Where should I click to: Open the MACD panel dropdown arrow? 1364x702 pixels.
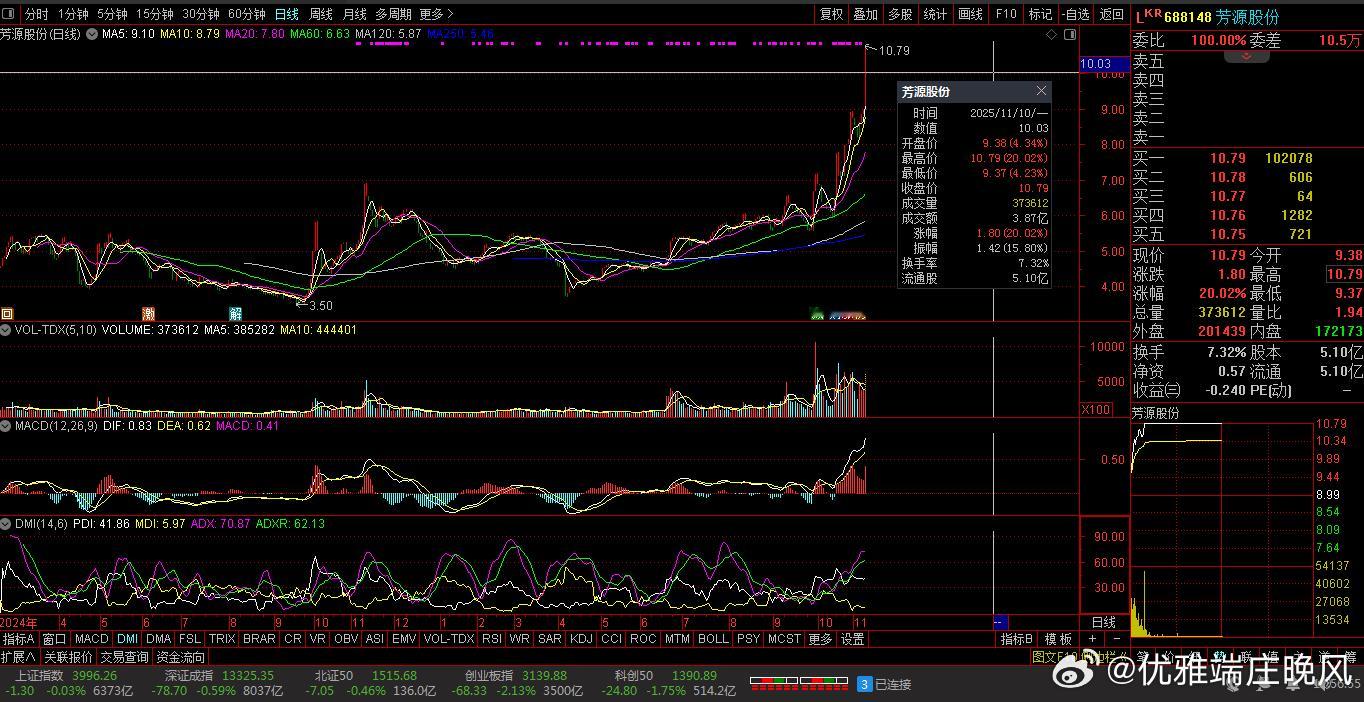(x=6, y=426)
